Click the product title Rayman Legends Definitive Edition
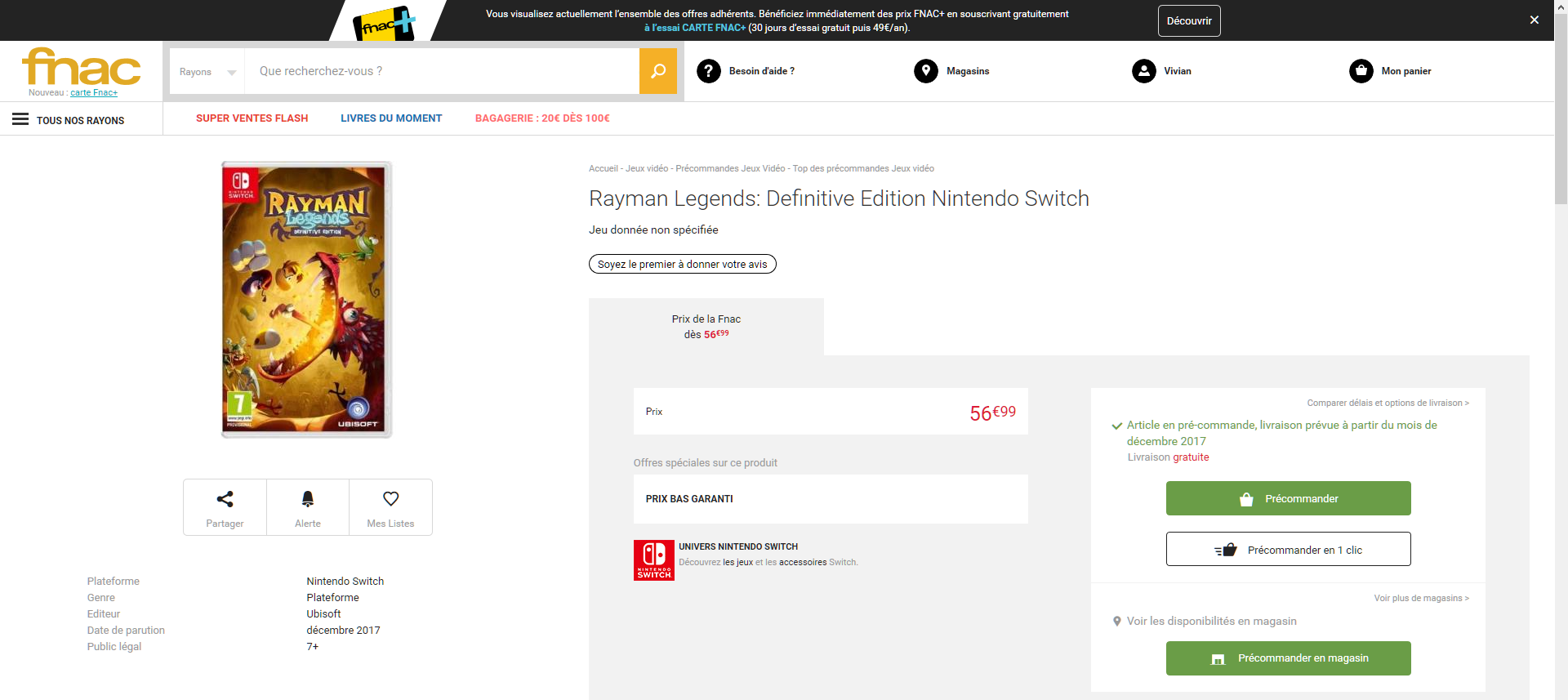 (x=839, y=198)
